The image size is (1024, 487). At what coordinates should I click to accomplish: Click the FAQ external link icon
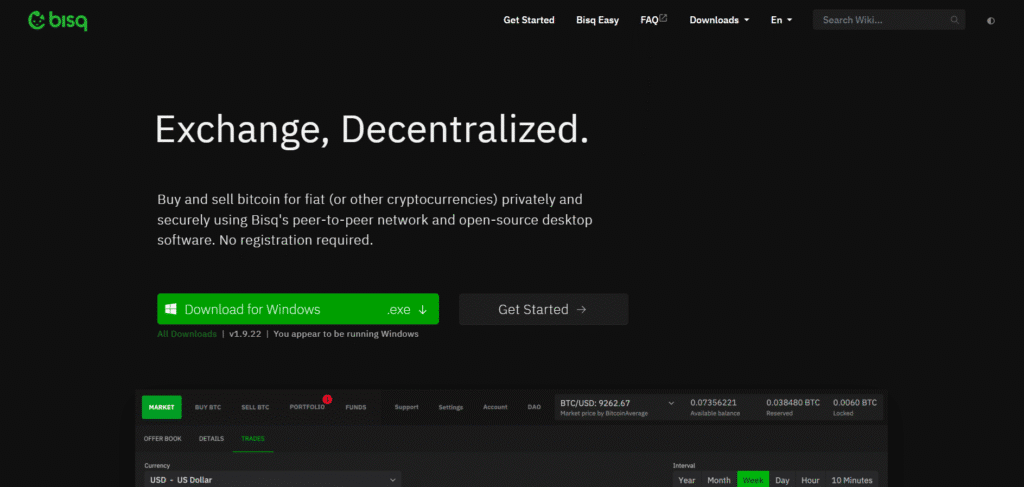(x=663, y=18)
